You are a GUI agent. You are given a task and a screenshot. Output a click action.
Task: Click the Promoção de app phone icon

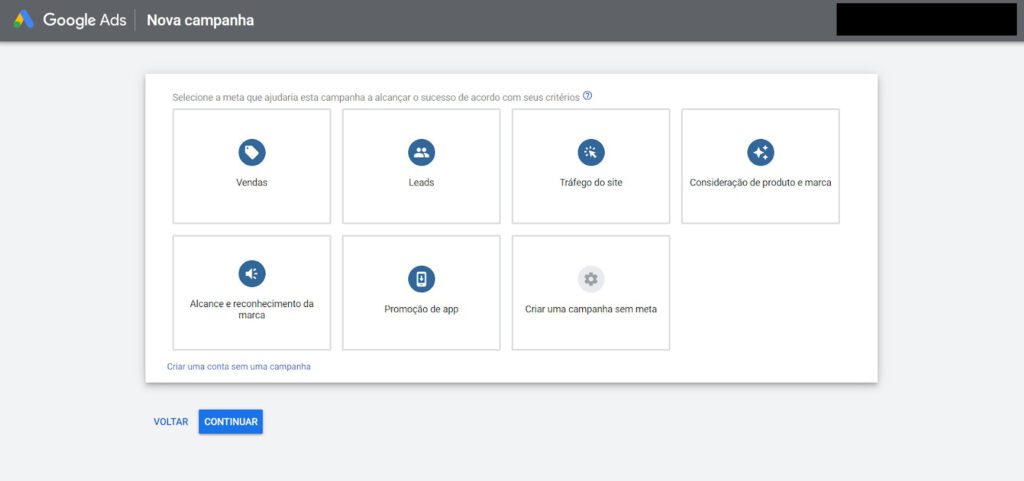421,279
